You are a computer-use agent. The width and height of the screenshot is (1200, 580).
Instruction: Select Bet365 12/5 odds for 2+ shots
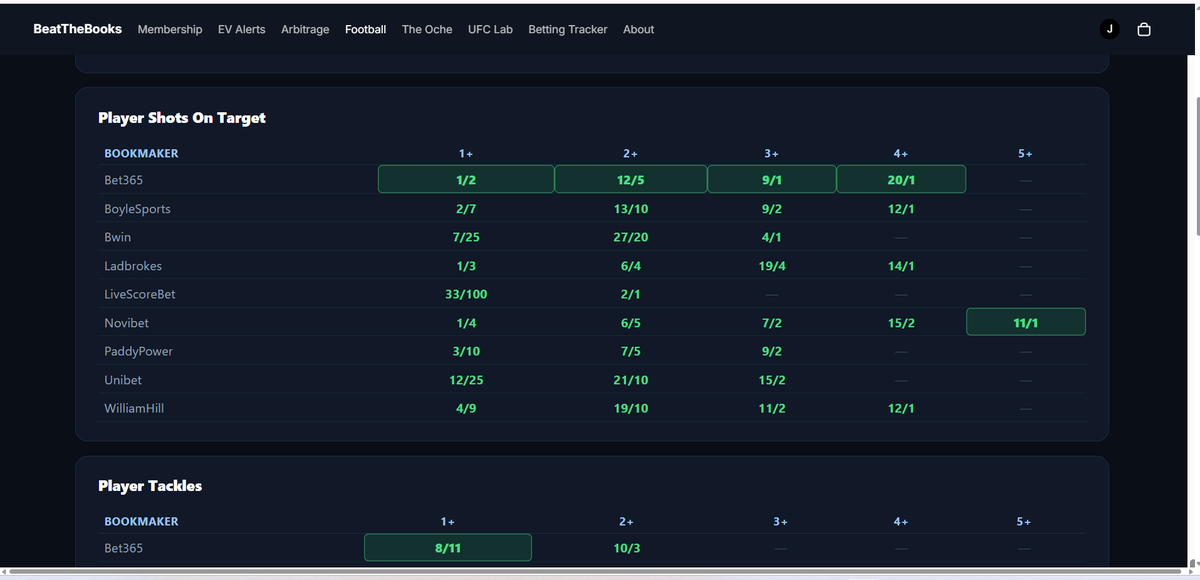631,180
